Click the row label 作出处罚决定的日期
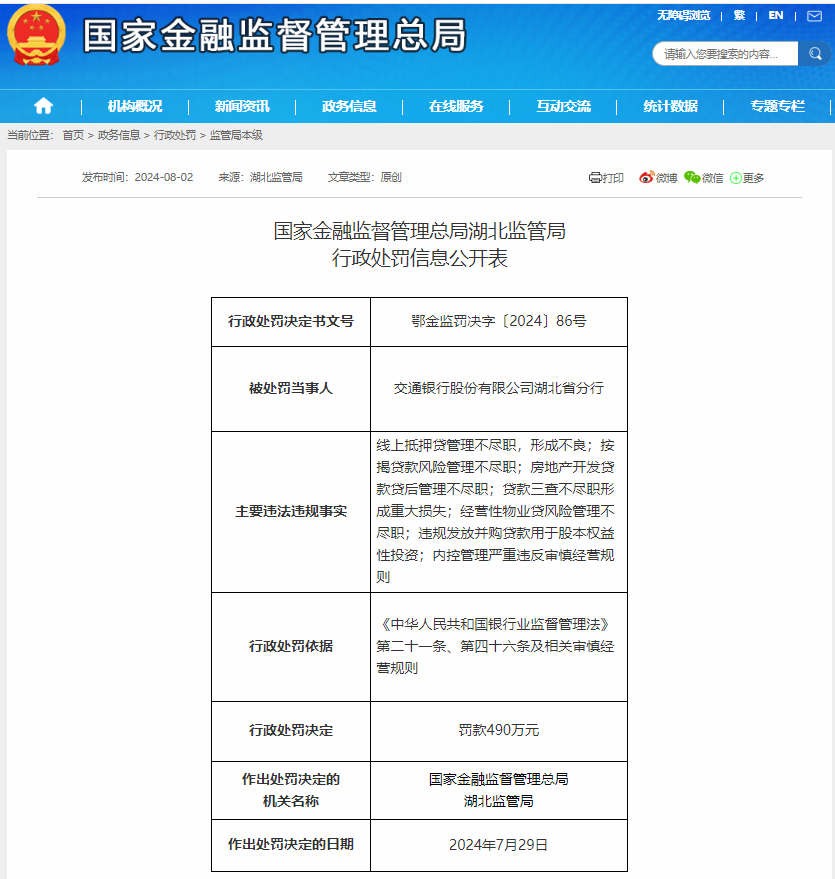This screenshot has height=879, width=835. (x=291, y=844)
